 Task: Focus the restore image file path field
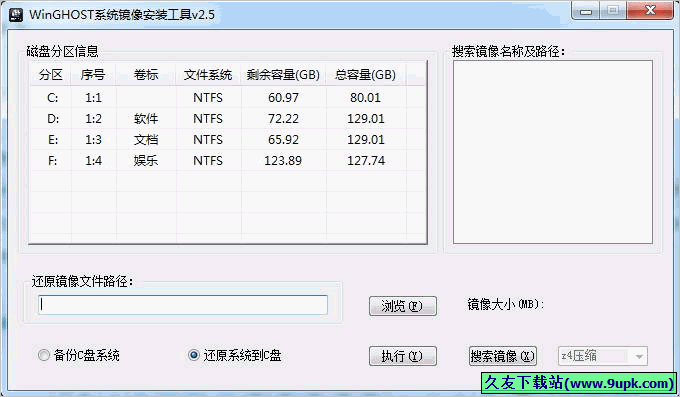click(x=183, y=305)
